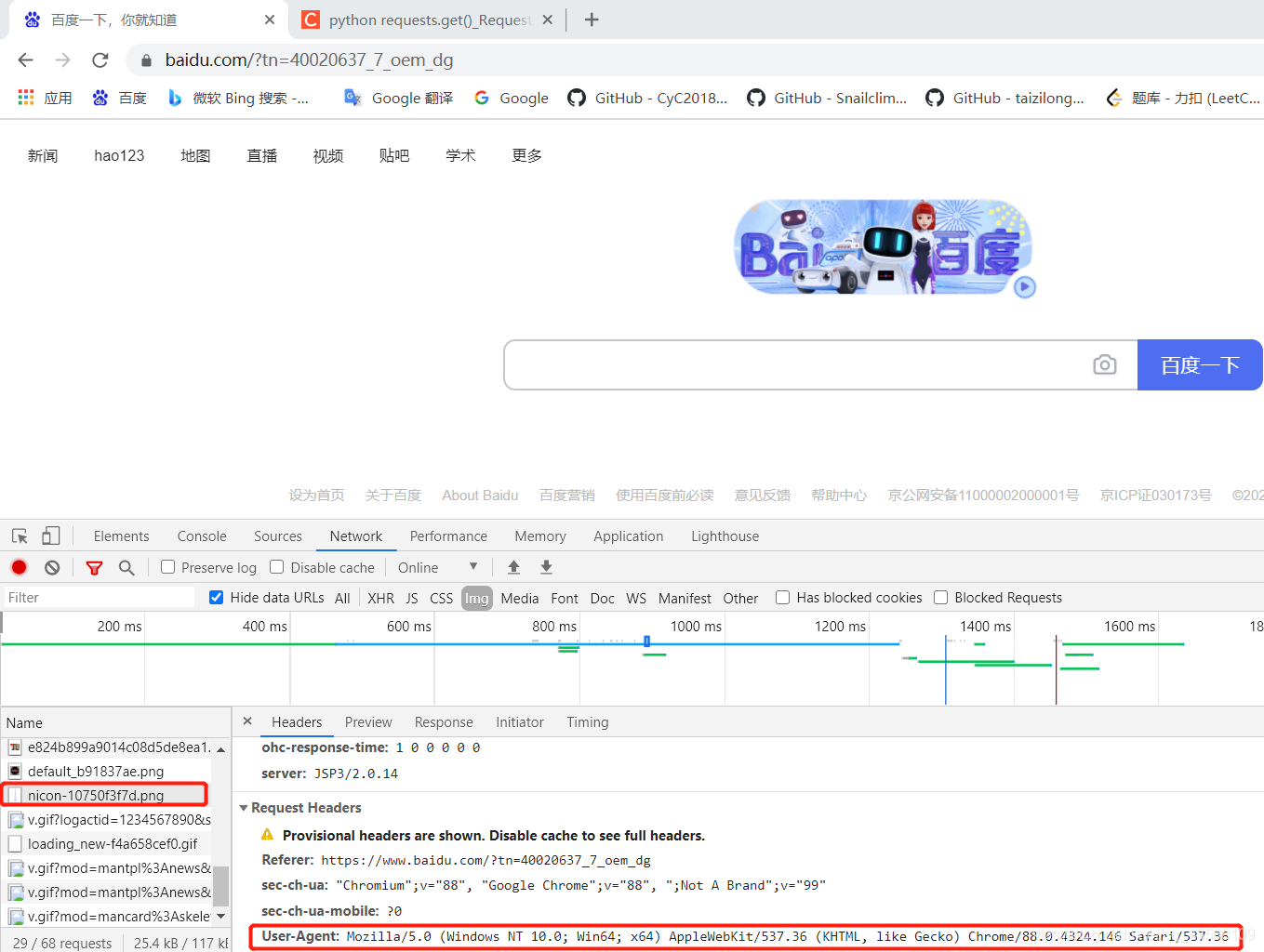Import HAR file with the upload arrow icon

click(513, 567)
